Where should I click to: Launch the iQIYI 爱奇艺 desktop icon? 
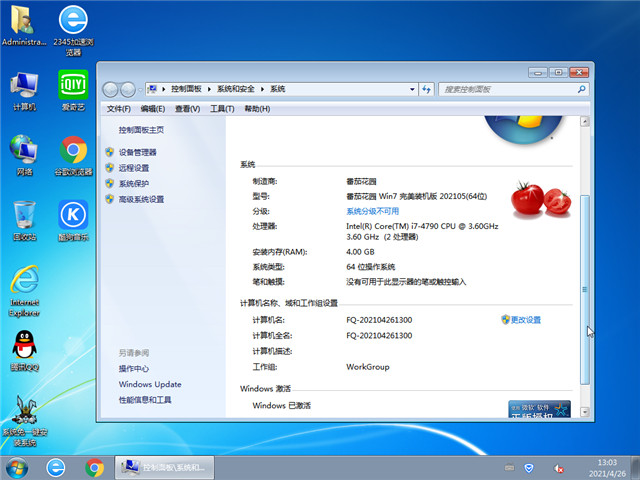[73, 91]
